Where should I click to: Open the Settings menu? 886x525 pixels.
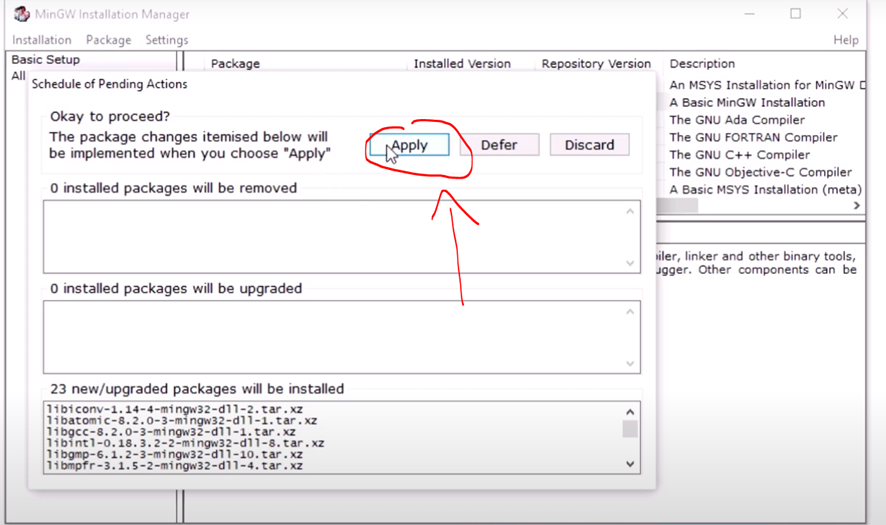tap(166, 40)
